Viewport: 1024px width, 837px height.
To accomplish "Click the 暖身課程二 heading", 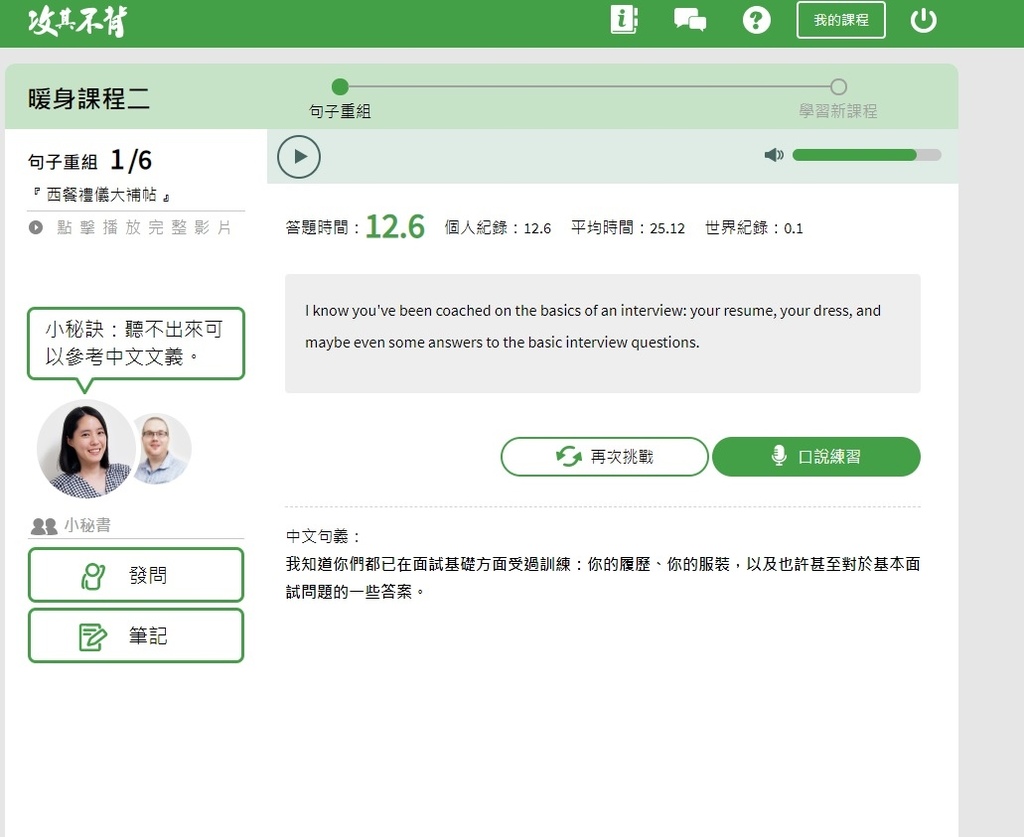I will coord(89,99).
